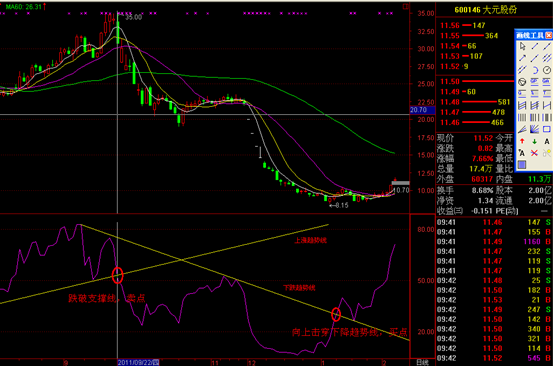Click trade row 09:42 11.48 25 S
553x367 pixels.
tap(494, 281)
